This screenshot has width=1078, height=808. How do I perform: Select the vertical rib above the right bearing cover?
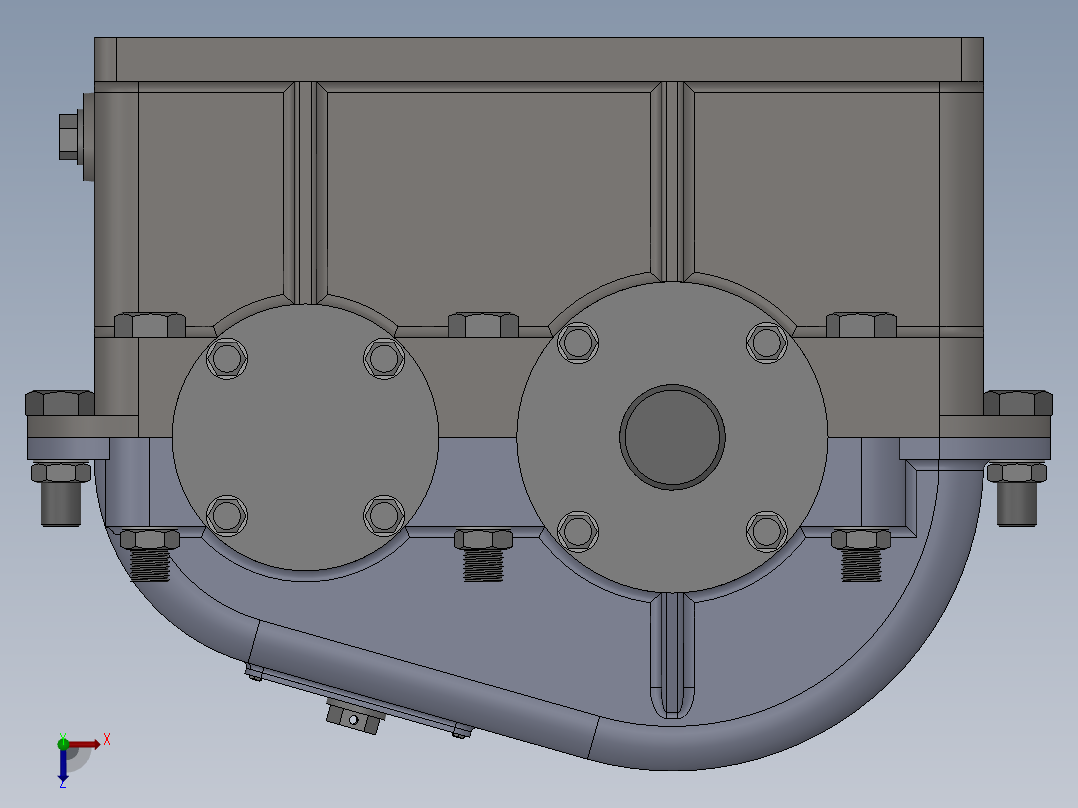coord(672,182)
